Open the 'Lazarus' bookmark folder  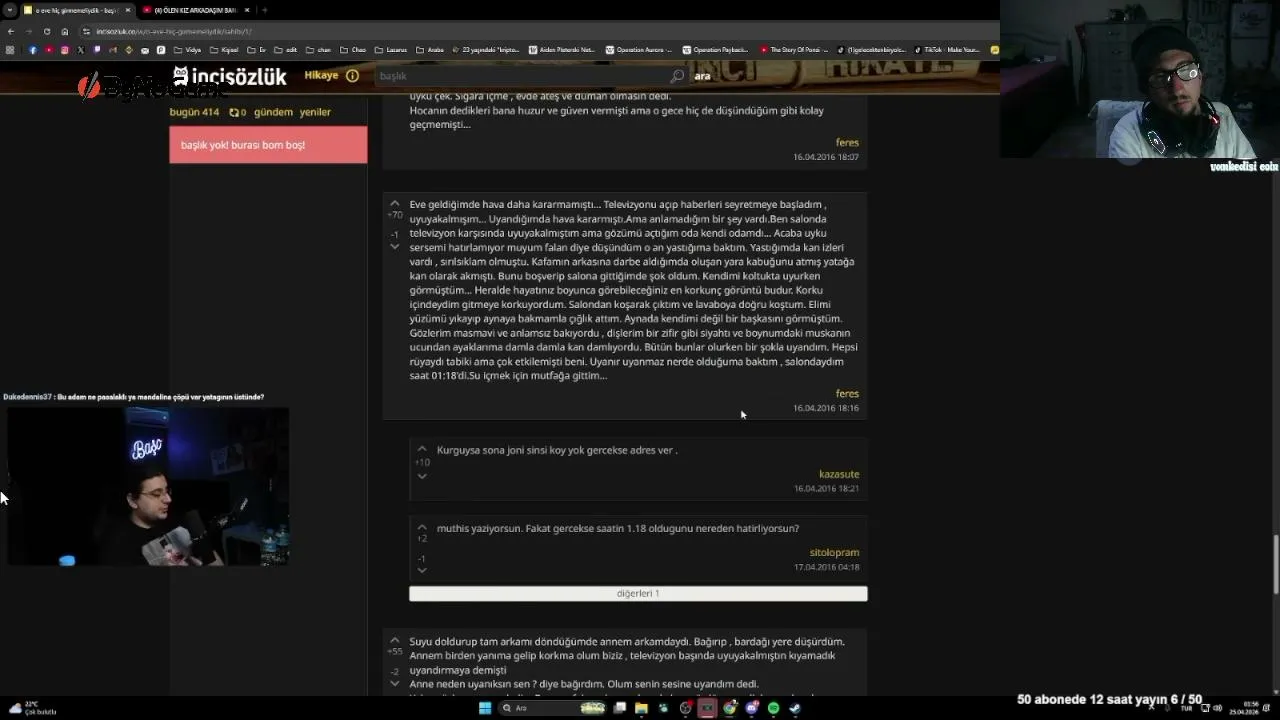click(x=391, y=50)
